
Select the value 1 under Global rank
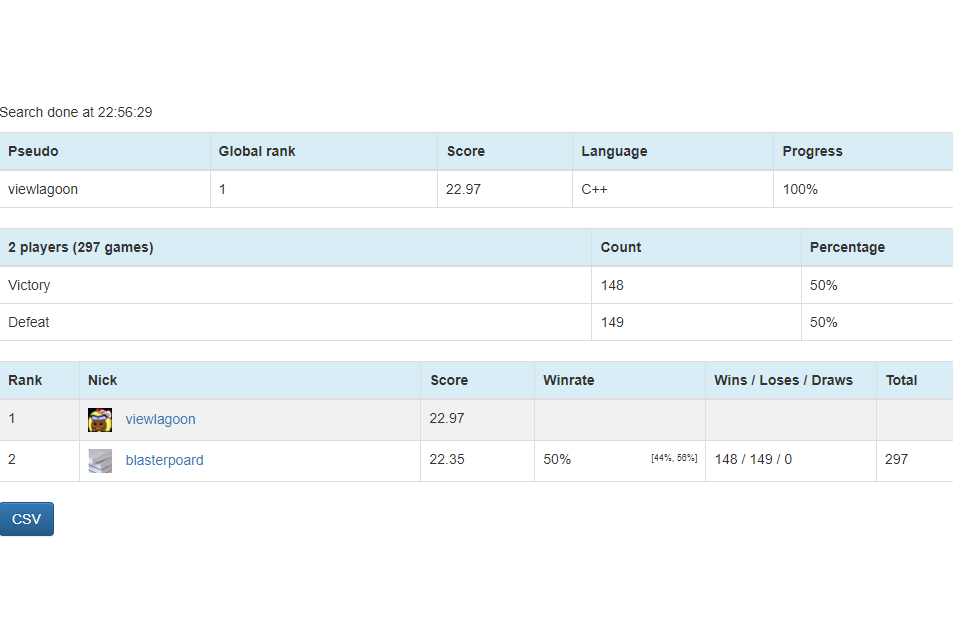tap(222, 189)
